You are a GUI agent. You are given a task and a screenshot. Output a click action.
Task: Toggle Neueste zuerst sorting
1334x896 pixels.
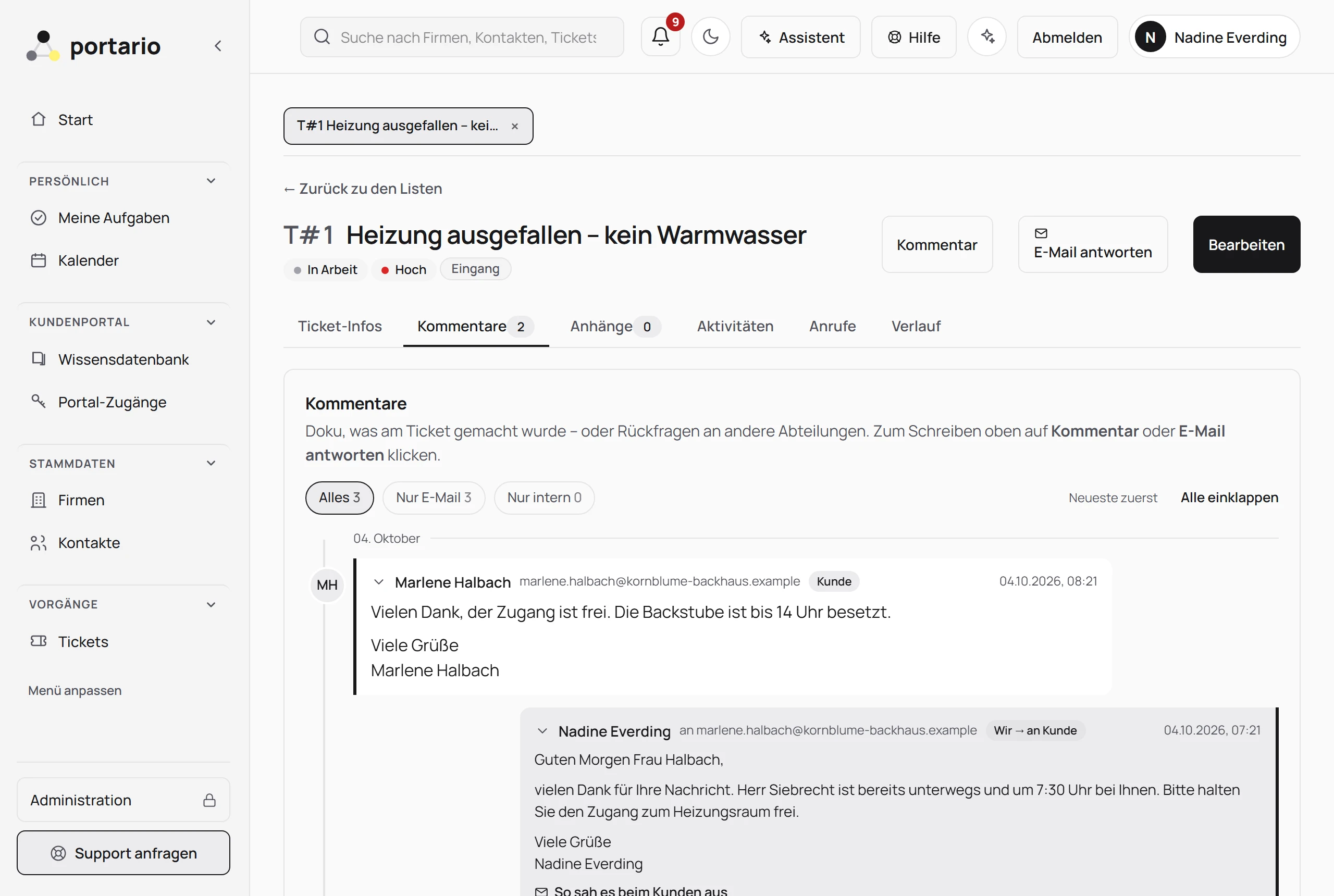(1113, 497)
